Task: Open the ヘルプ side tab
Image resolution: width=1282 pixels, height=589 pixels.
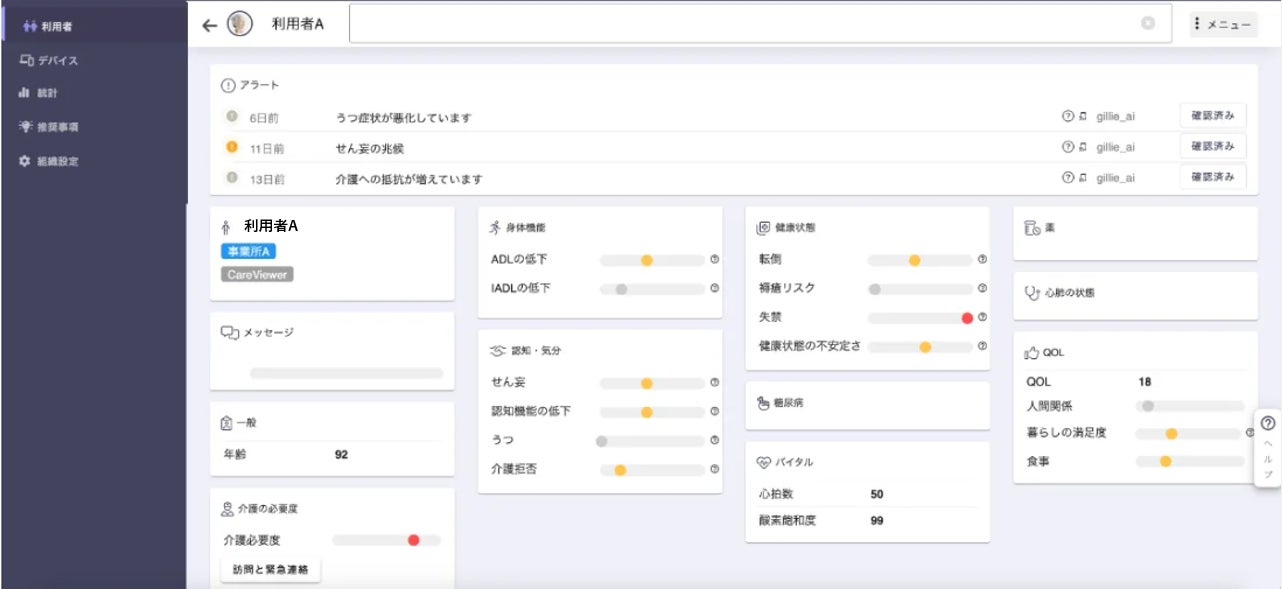Action: click(1267, 448)
